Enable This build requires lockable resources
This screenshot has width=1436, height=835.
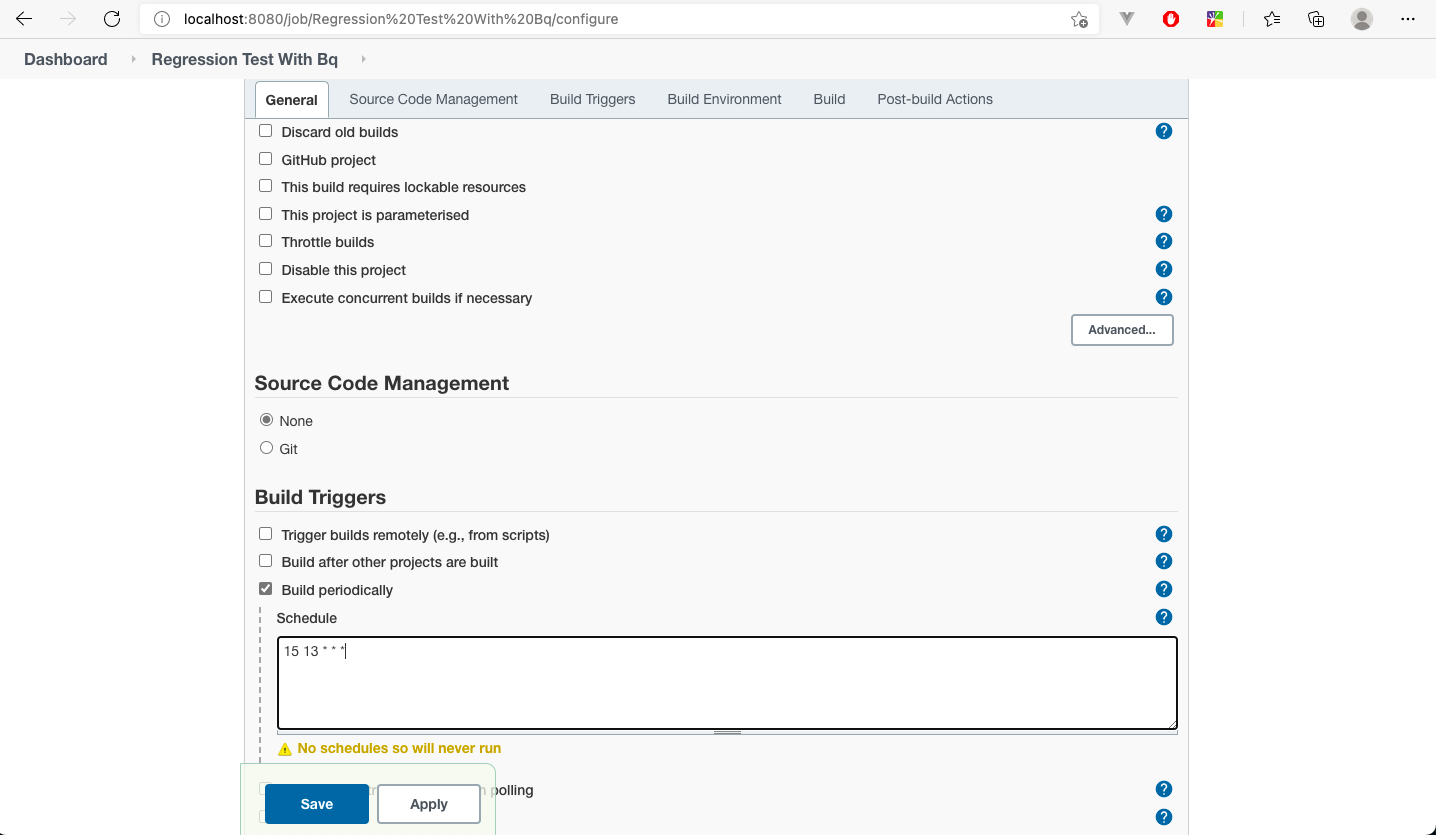tap(266, 186)
